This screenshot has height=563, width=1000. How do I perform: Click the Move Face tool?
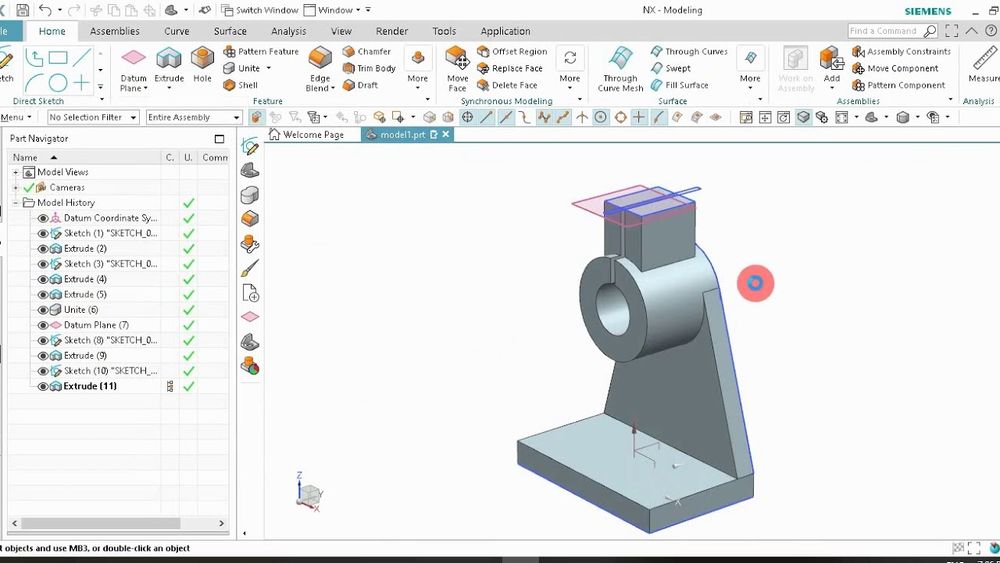[457, 69]
